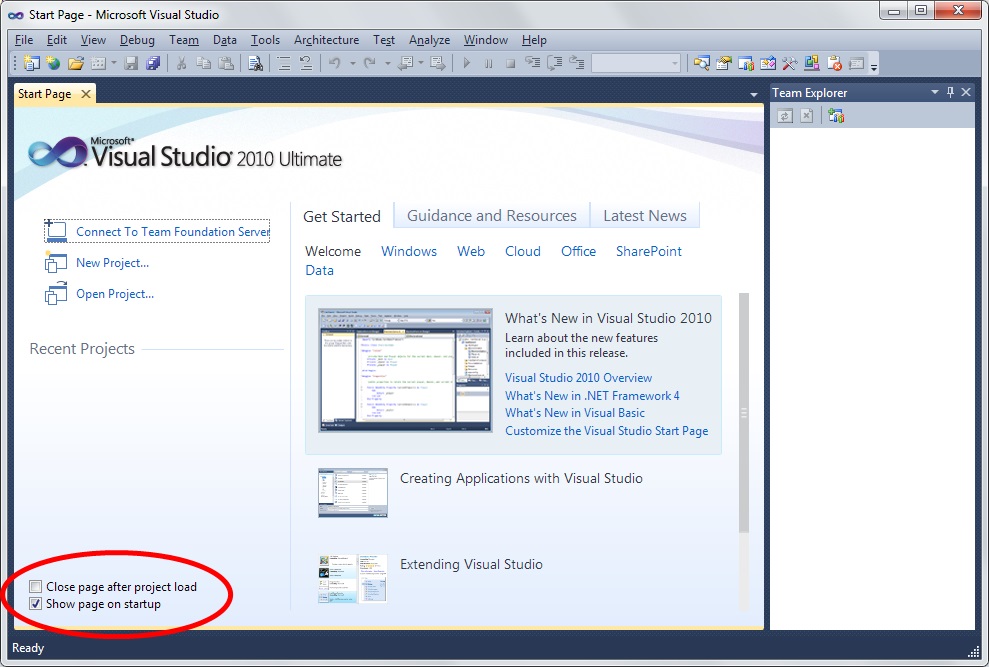989x667 pixels.
Task: Open What's New in Visual Basic link
Action: (x=575, y=413)
